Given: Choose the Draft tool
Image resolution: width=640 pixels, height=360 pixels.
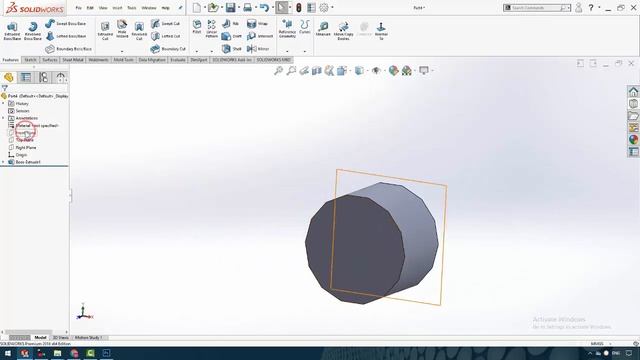Looking at the screenshot, I should [x=231, y=36].
